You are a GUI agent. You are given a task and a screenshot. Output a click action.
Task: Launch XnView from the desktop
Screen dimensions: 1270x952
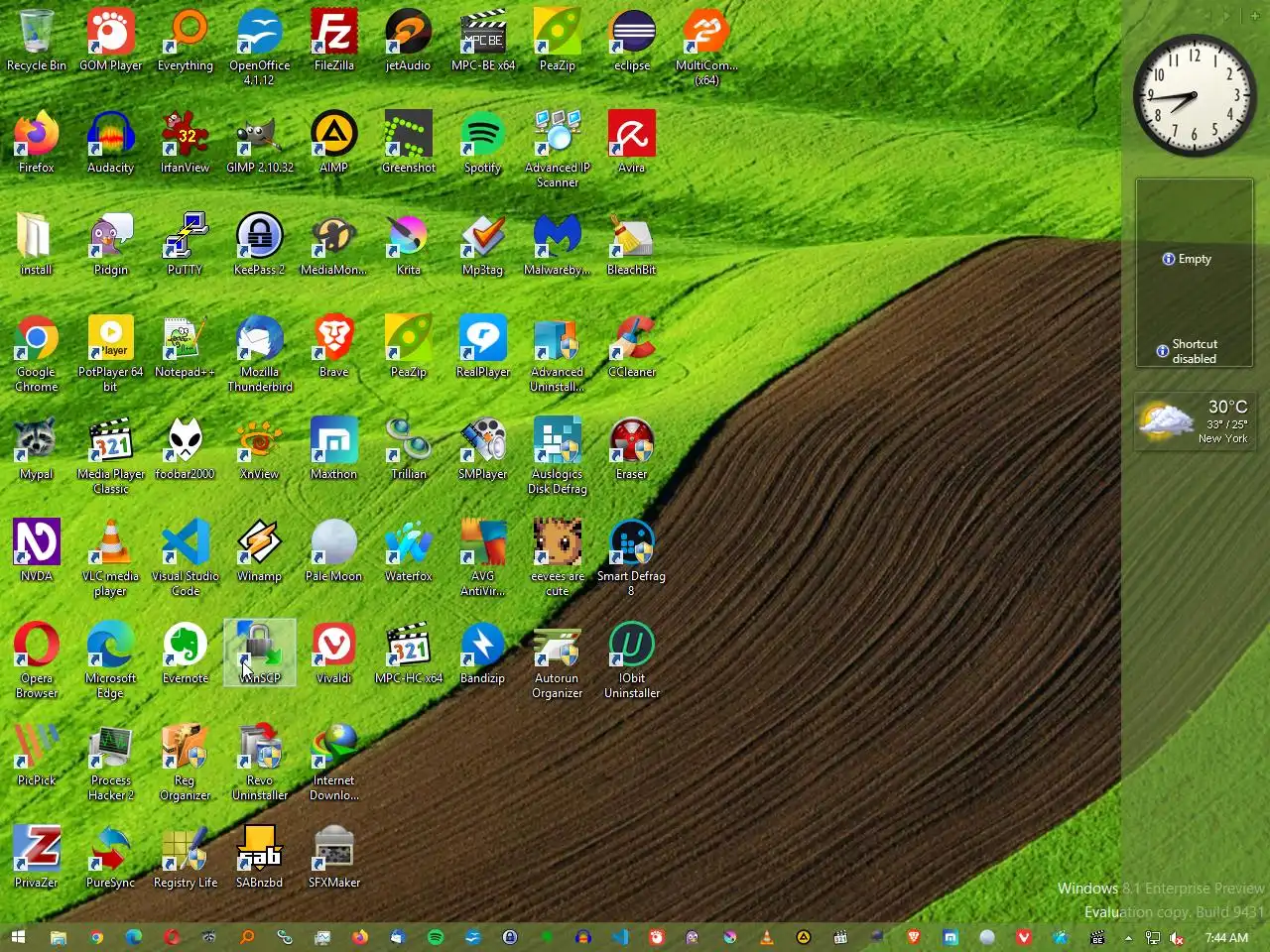(x=260, y=449)
